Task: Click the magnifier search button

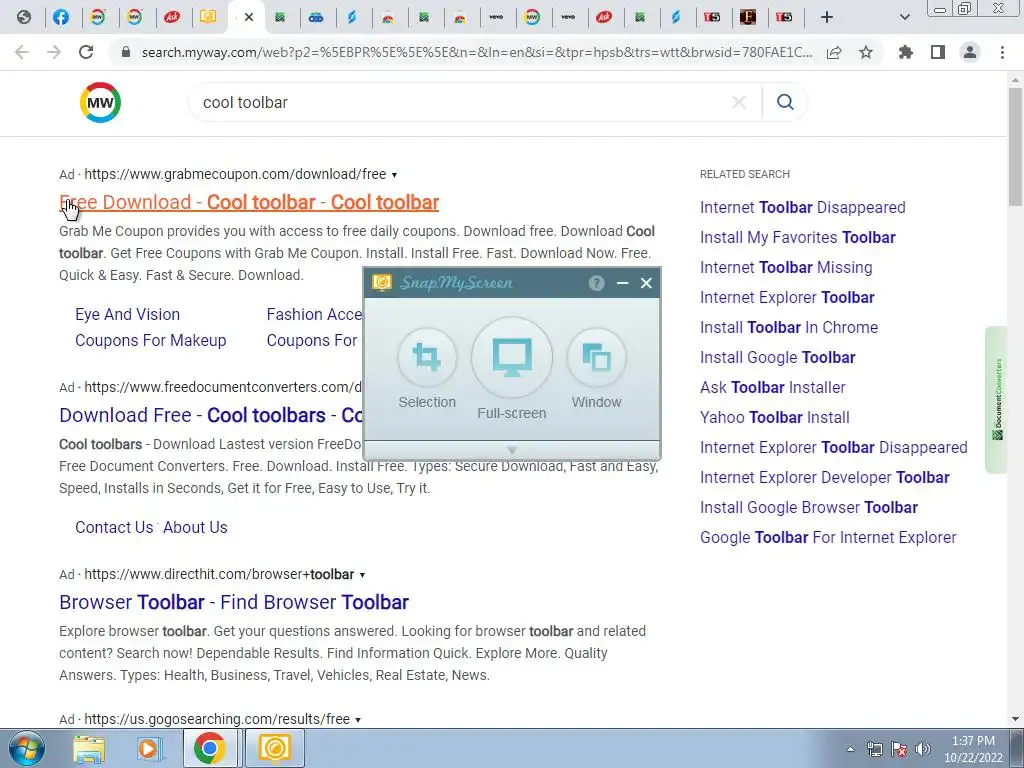Action: [x=785, y=102]
